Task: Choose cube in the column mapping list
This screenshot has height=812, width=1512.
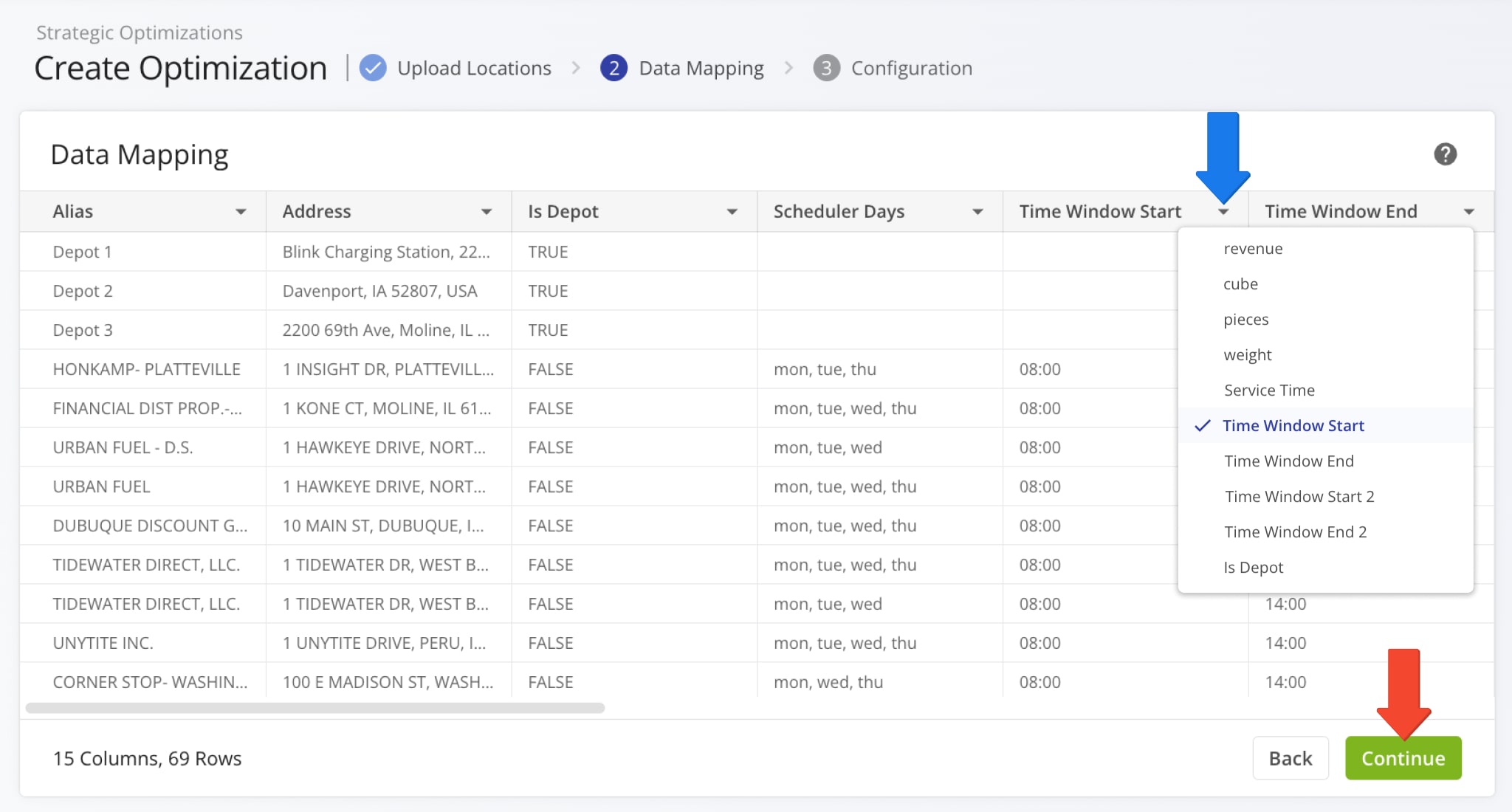Action: tap(1241, 283)
